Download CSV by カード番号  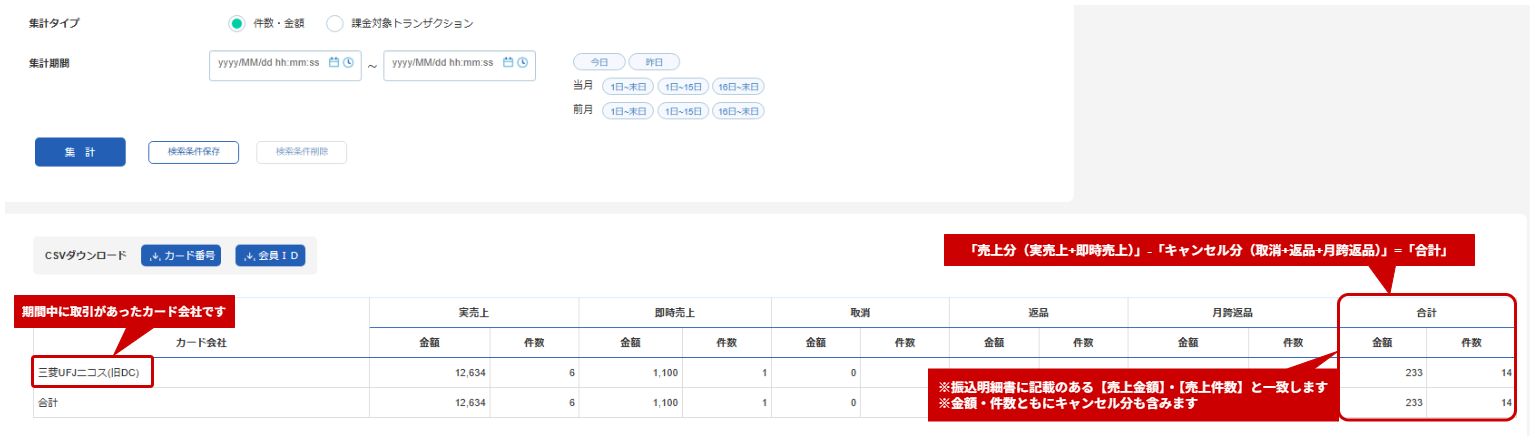pyautogui.click(x=180, y=255)
